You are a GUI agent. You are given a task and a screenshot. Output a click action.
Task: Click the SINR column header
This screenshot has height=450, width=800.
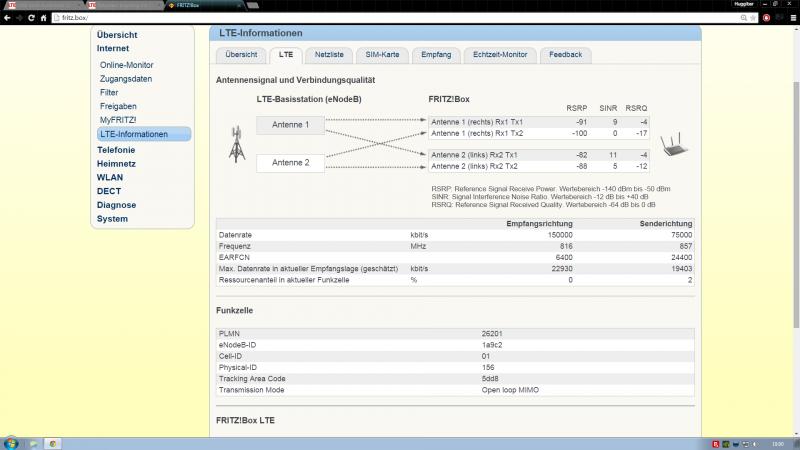[x=608, y=108]
